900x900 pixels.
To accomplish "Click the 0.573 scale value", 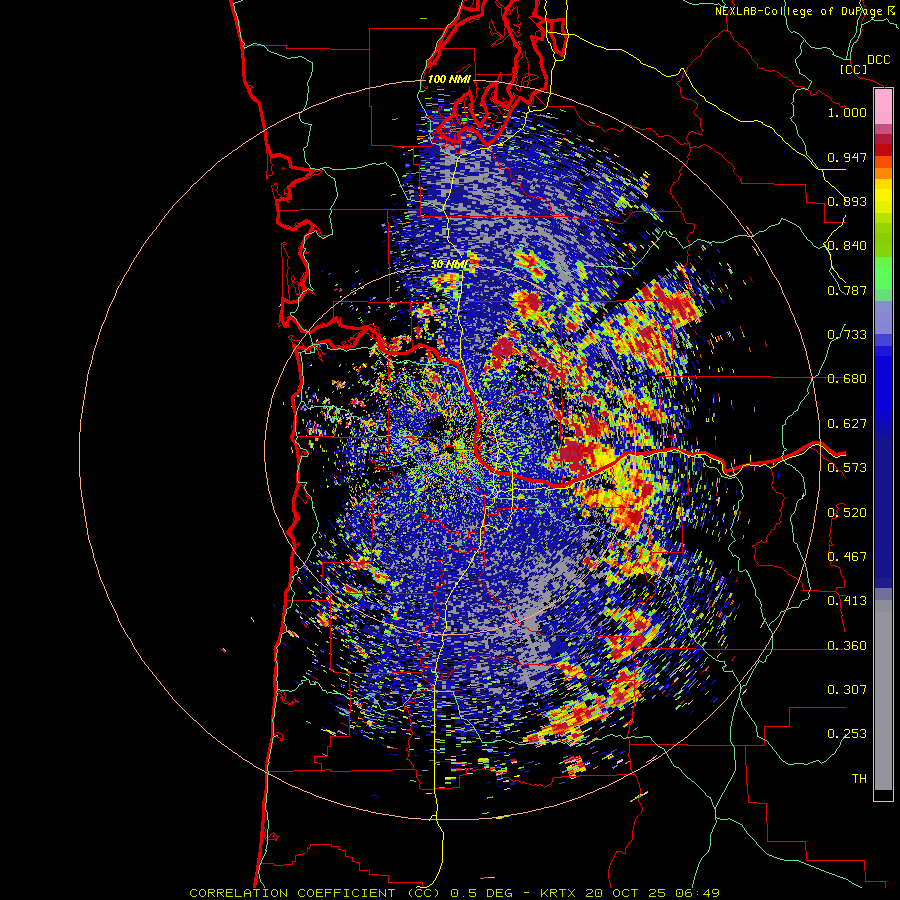I will pyautogui.click(x=847, y=468).
